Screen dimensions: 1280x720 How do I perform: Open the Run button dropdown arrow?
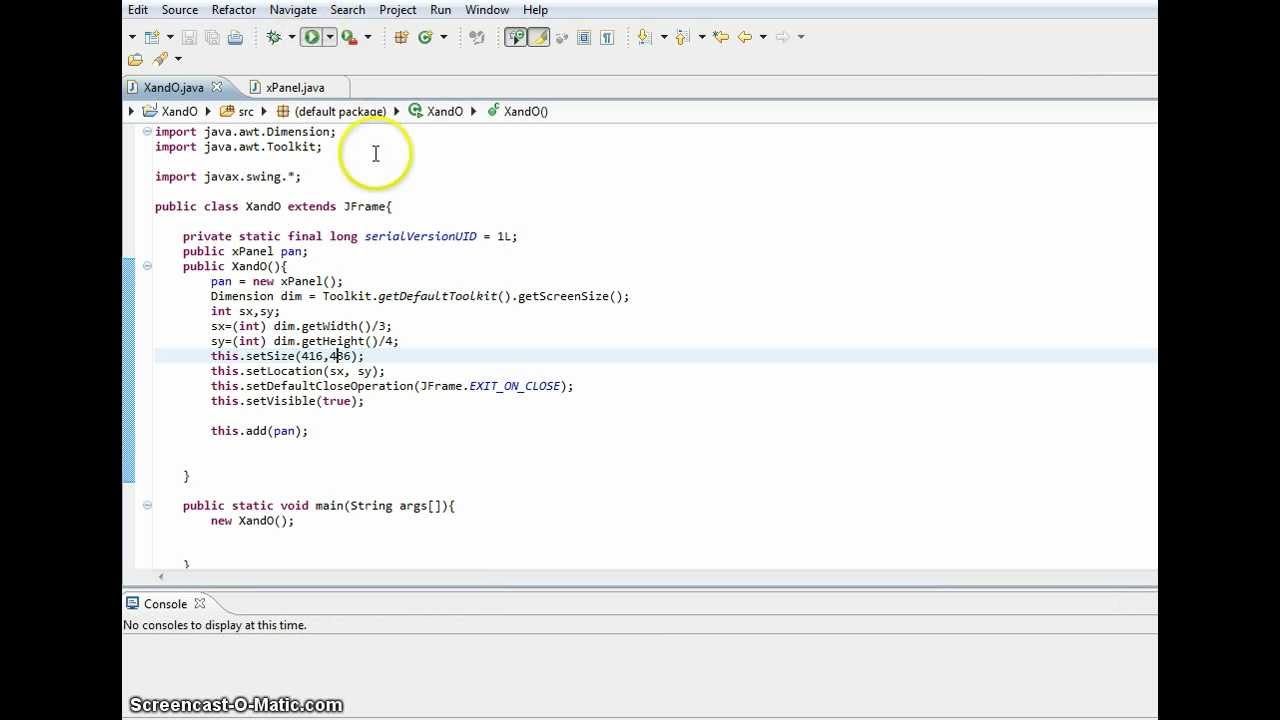point(329,37)
